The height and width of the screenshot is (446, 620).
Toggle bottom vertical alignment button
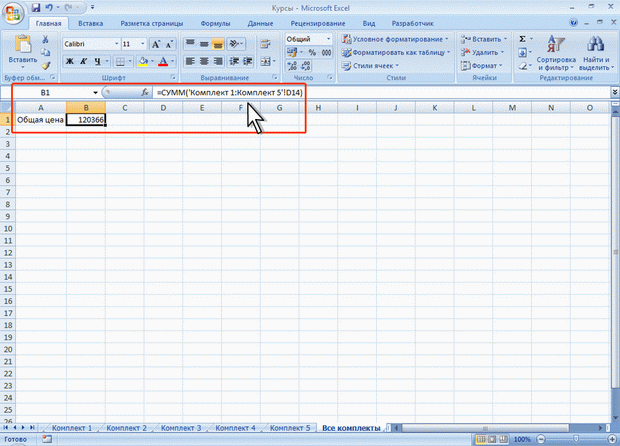pyautogui.click(x=218, y=44)
